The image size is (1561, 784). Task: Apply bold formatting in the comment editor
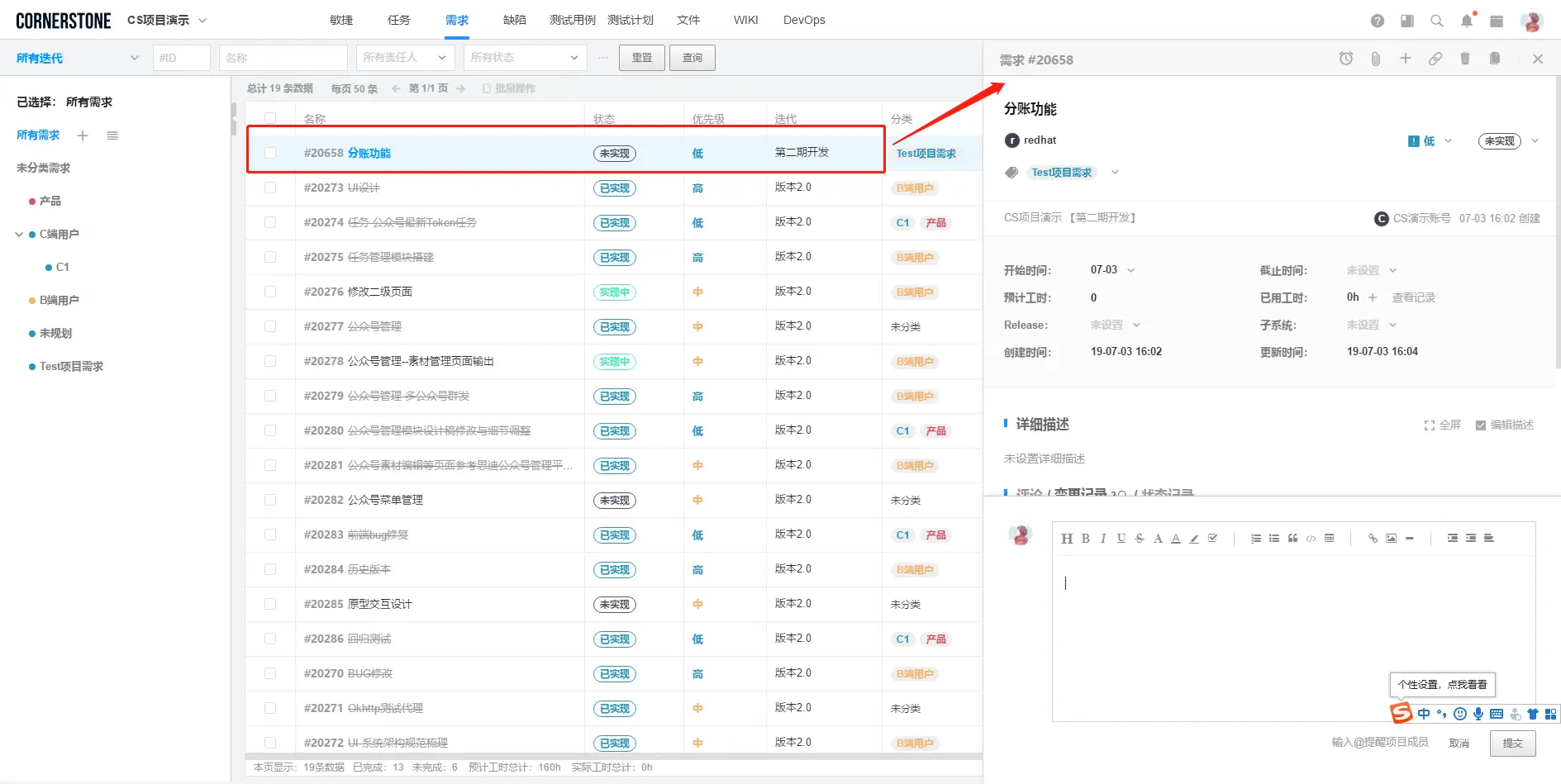point(1084,538)
